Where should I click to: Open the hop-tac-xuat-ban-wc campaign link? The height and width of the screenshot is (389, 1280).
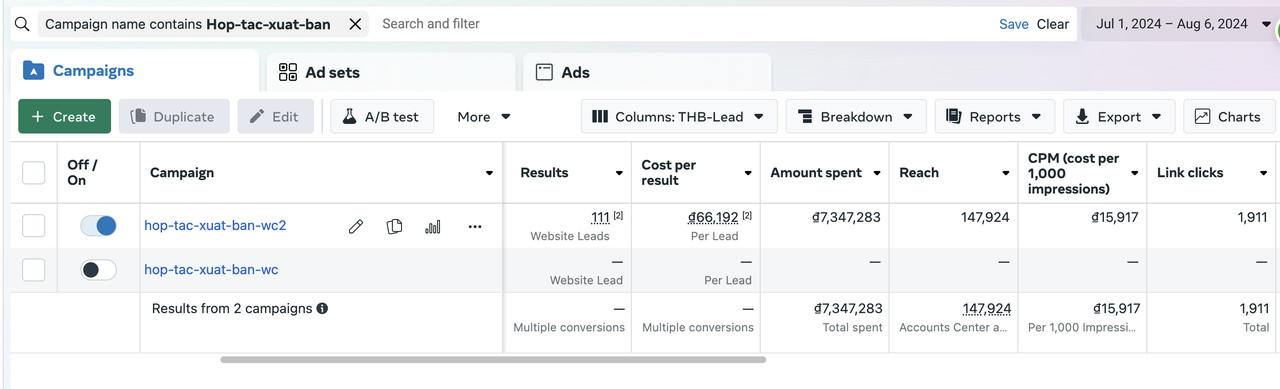pyautogui.click(x=211, y=270)
